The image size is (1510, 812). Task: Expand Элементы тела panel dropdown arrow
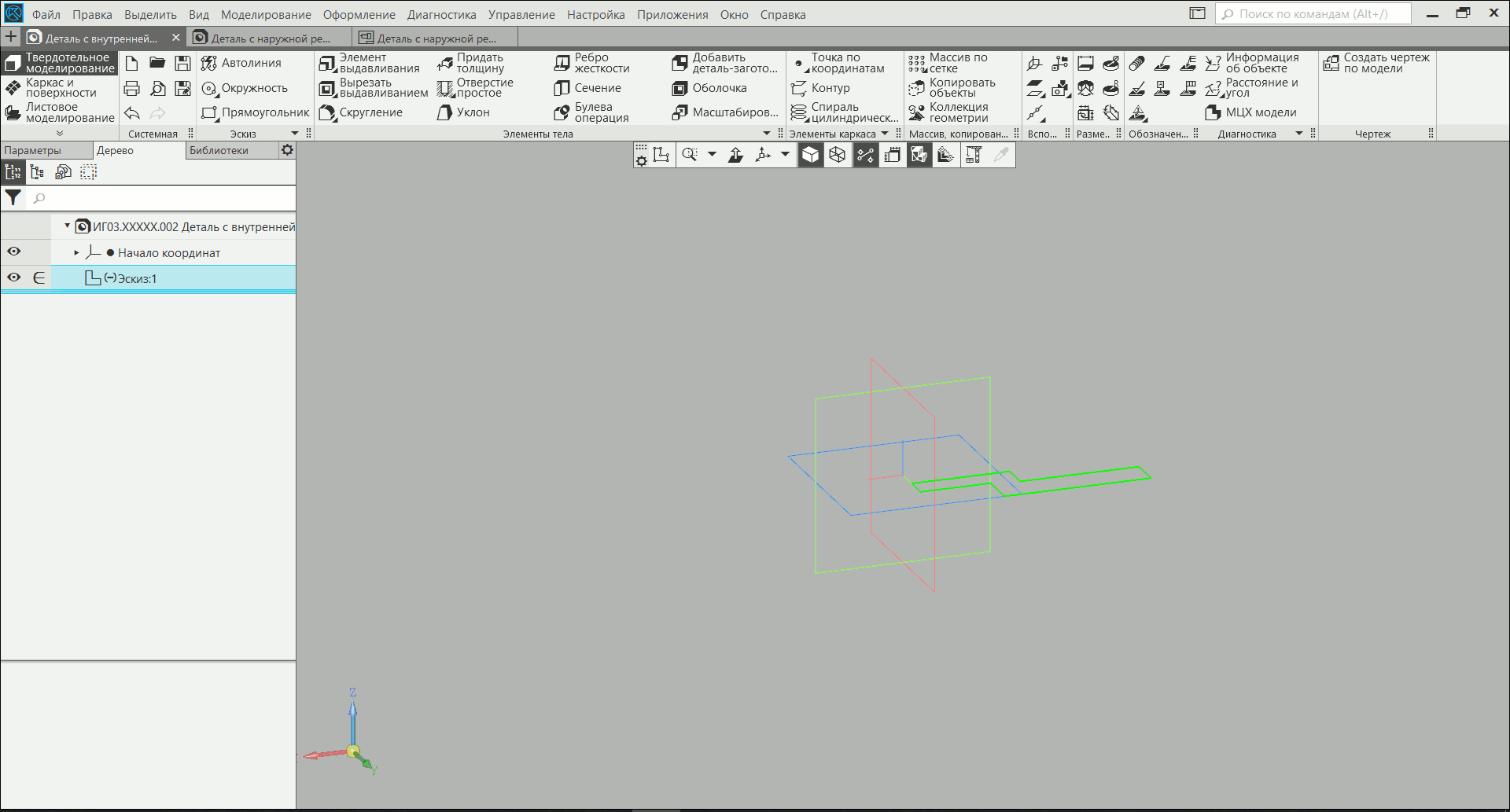tap(767, 134)
